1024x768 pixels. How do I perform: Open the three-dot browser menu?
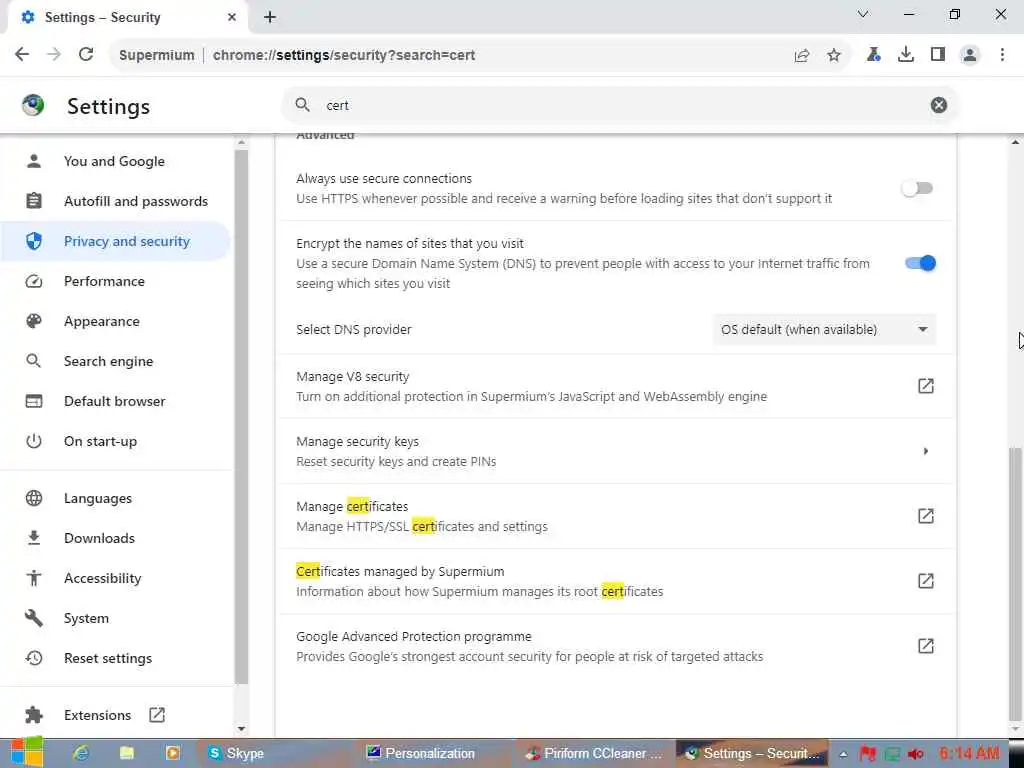[1002, 55]
